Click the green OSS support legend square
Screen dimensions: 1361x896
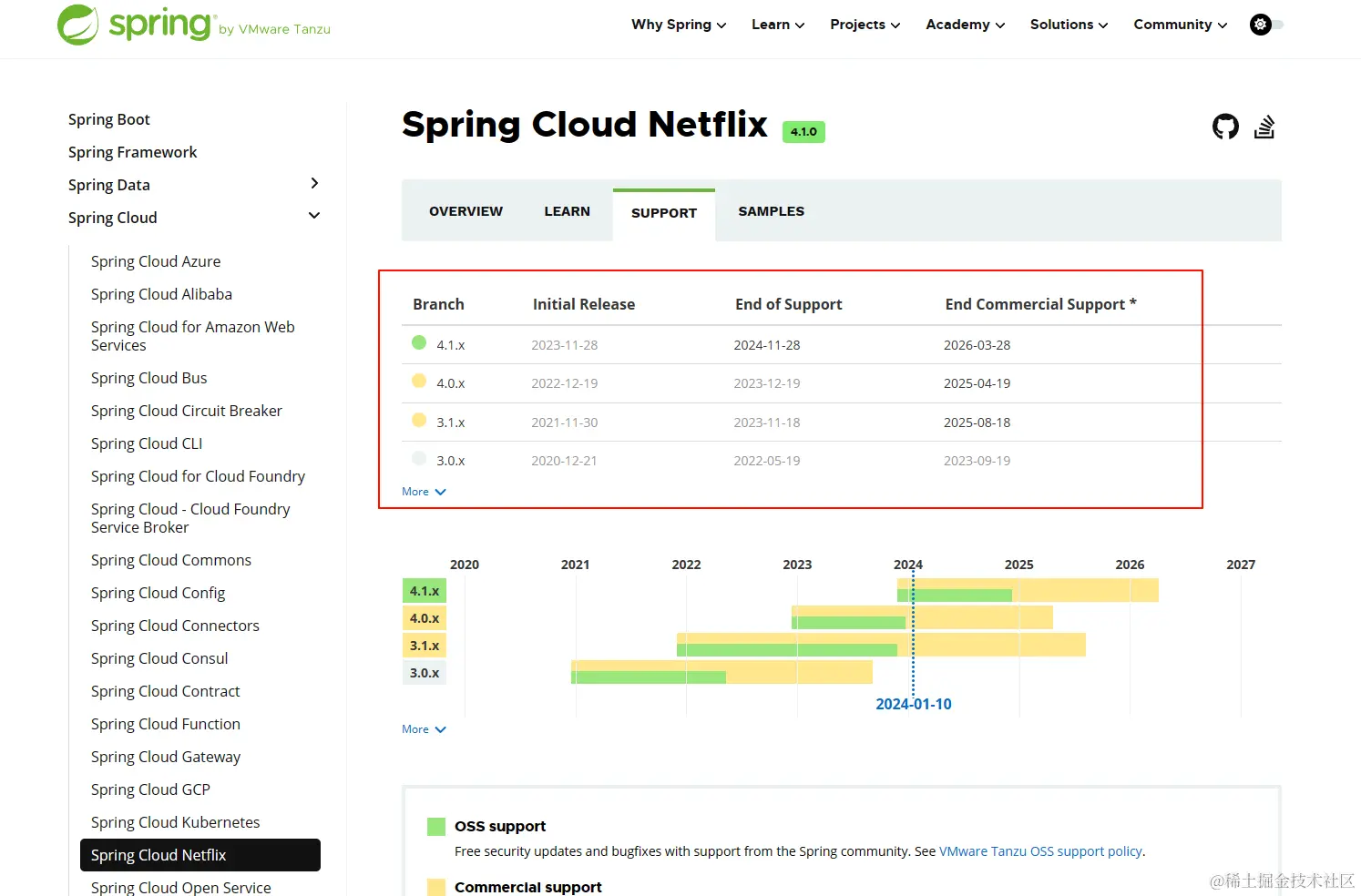[x=436, y=827]
